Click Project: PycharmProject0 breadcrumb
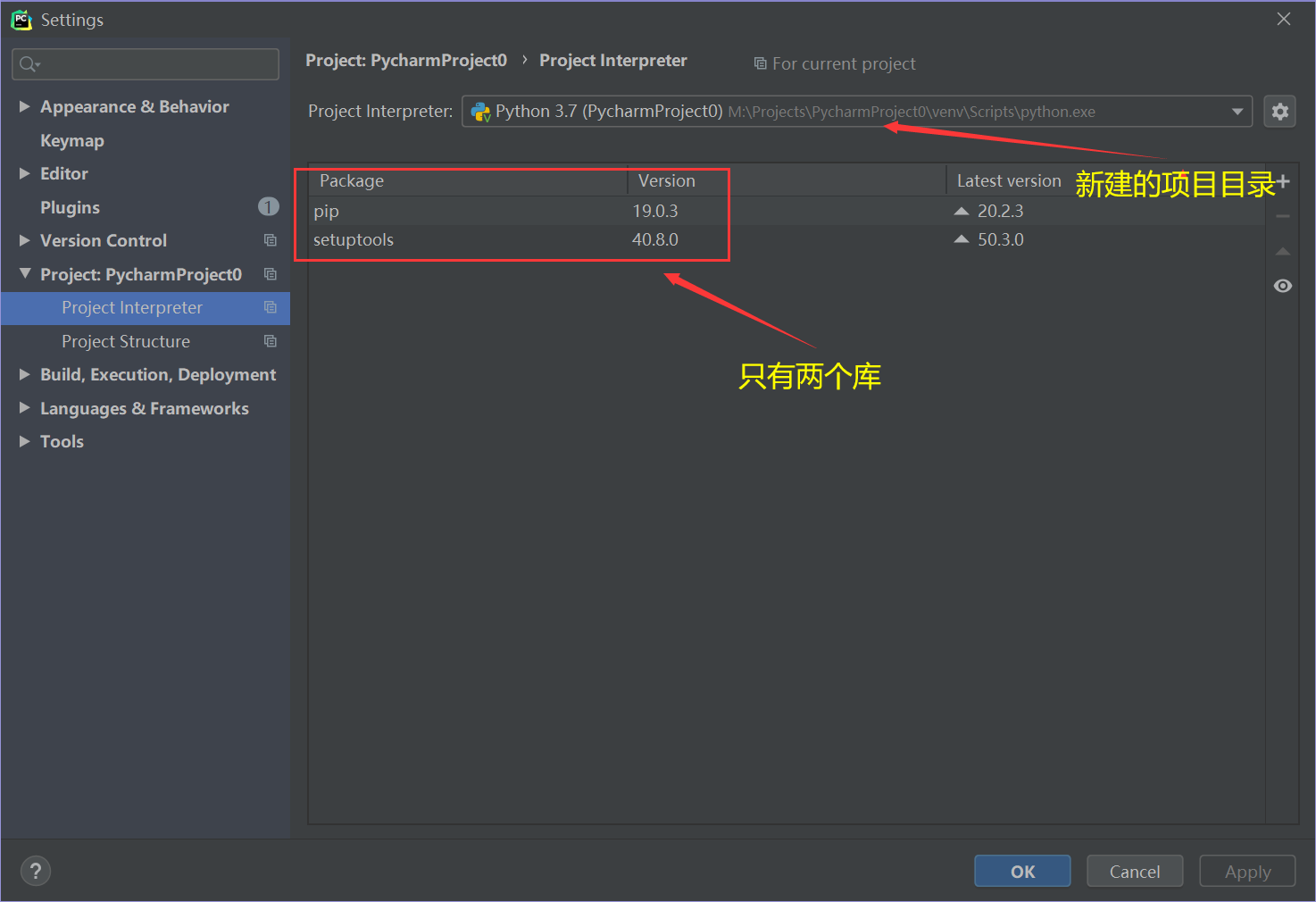The image size is (1316, 902). (x=406, y=60)
